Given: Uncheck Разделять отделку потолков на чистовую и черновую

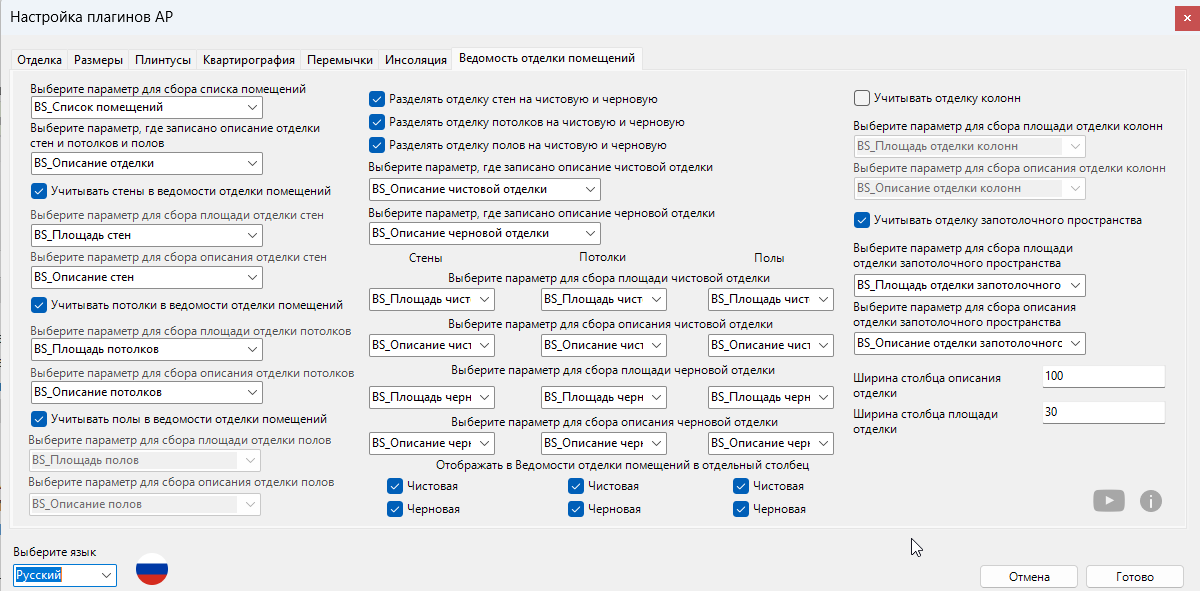Looking at the screenshot, I should [377, 122].
